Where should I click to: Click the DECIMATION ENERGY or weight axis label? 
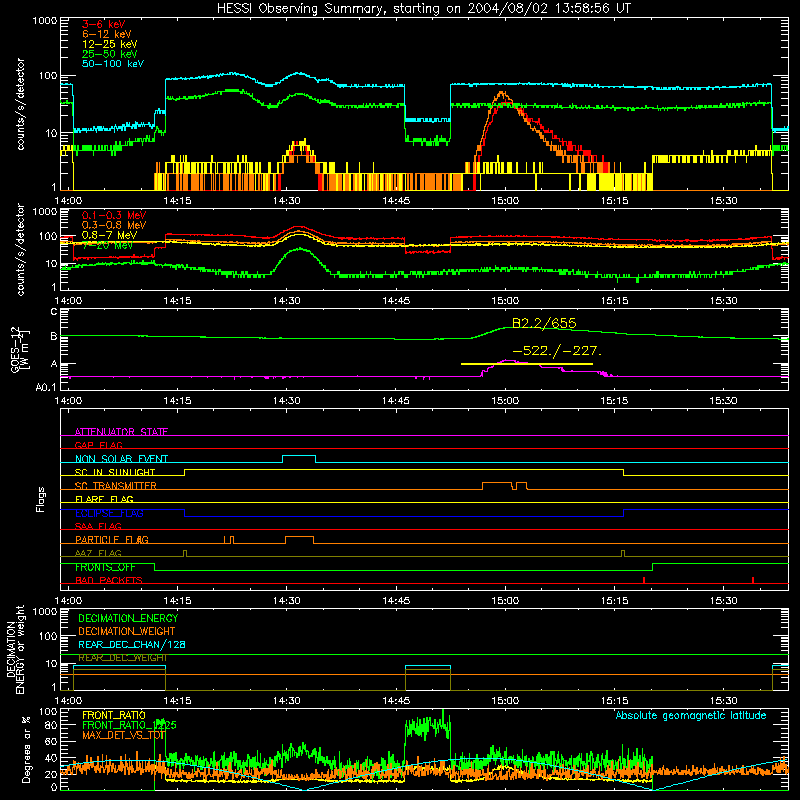point(15,649)
